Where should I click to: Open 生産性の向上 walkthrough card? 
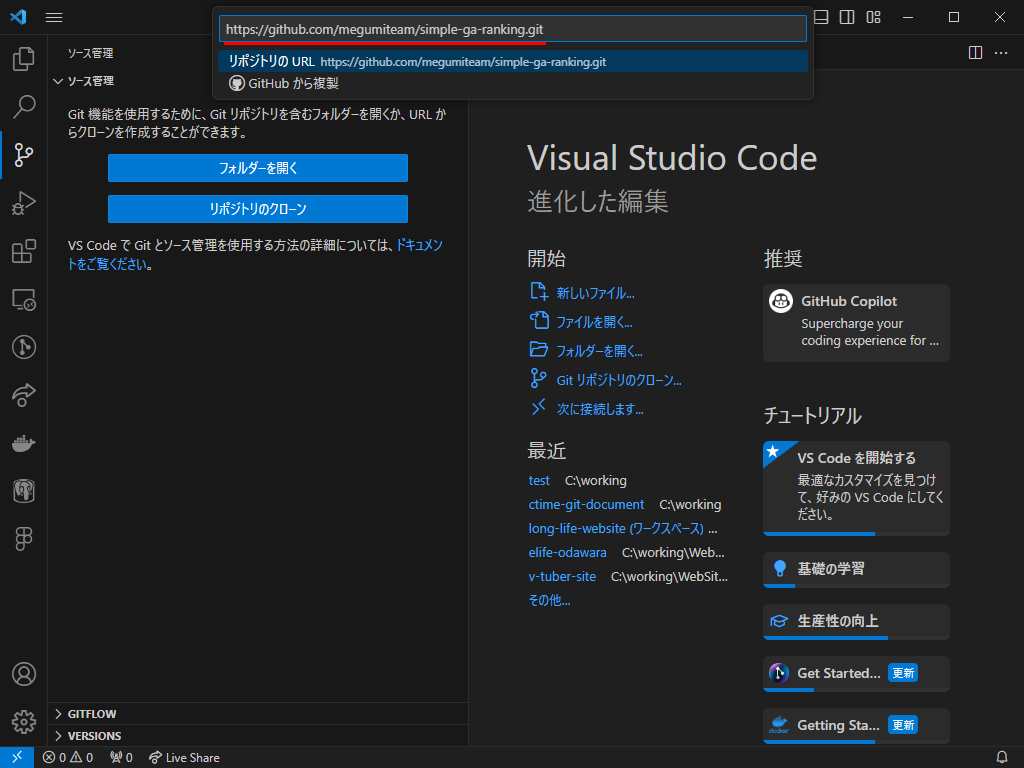coord(856,621)
